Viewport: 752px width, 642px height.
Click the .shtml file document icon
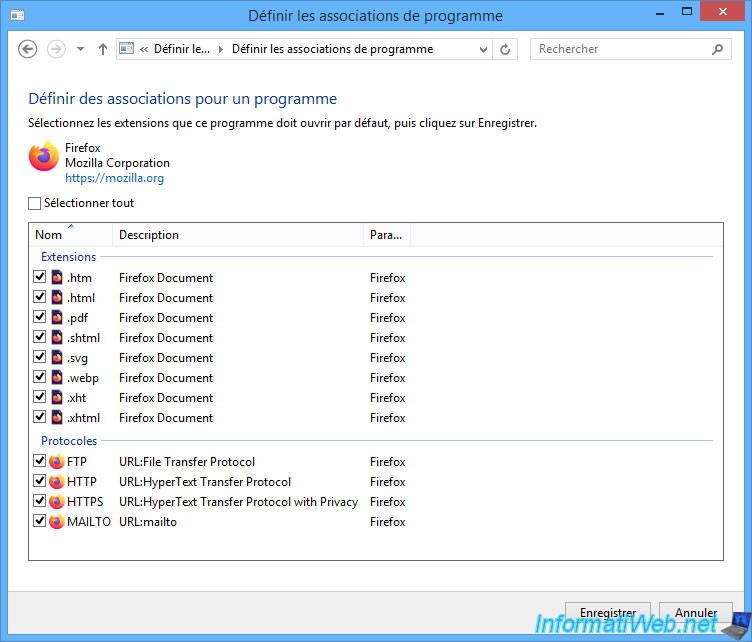(x=57, y=338)
